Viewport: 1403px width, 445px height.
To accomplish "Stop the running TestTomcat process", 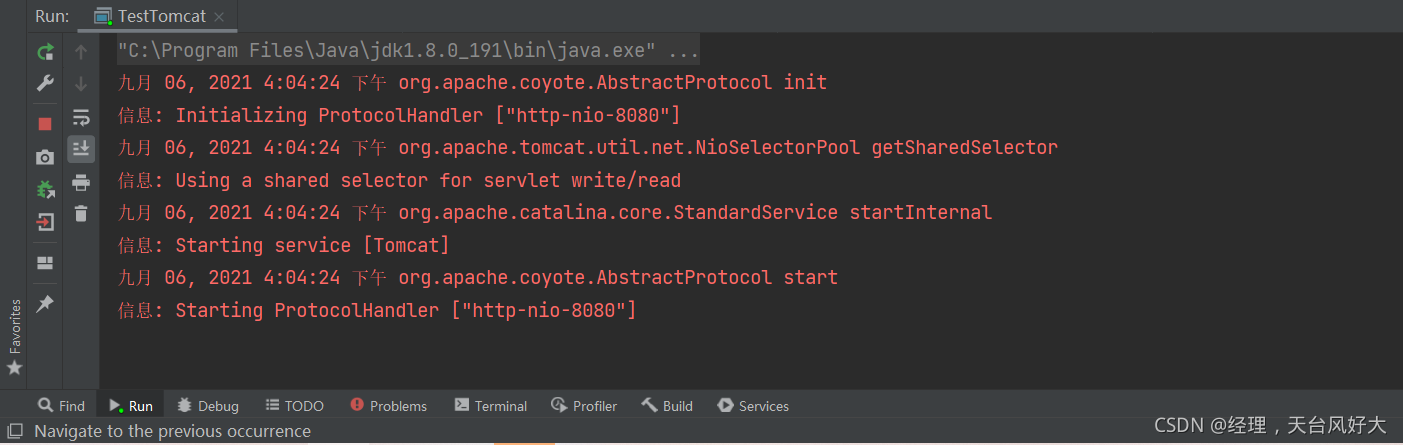I will [45, 124].
